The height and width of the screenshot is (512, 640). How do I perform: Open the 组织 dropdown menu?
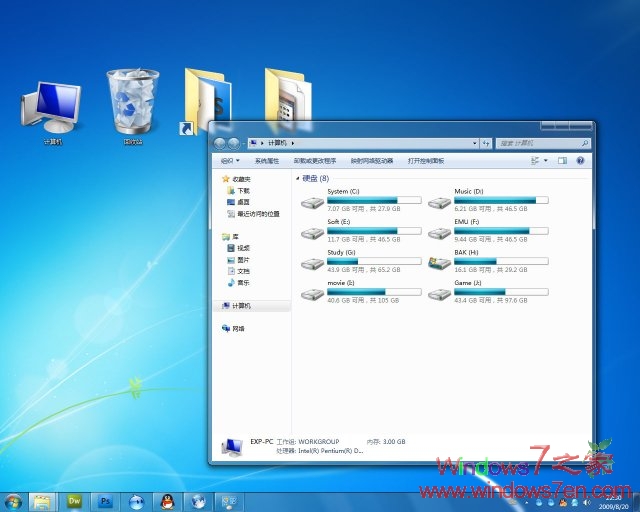[230, 161]
